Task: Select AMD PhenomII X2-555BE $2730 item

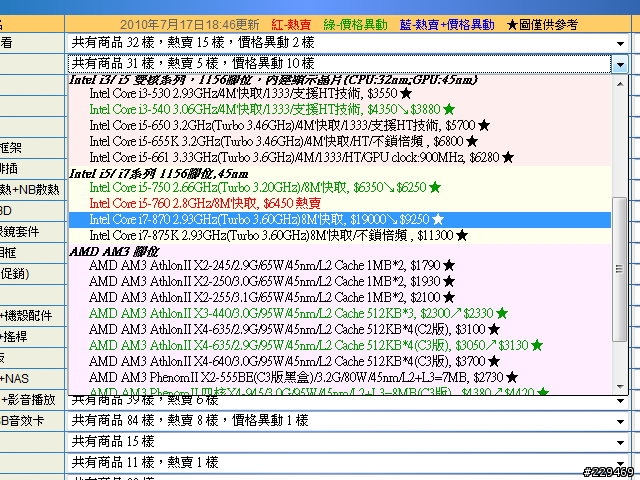Action: coord(340,377)
